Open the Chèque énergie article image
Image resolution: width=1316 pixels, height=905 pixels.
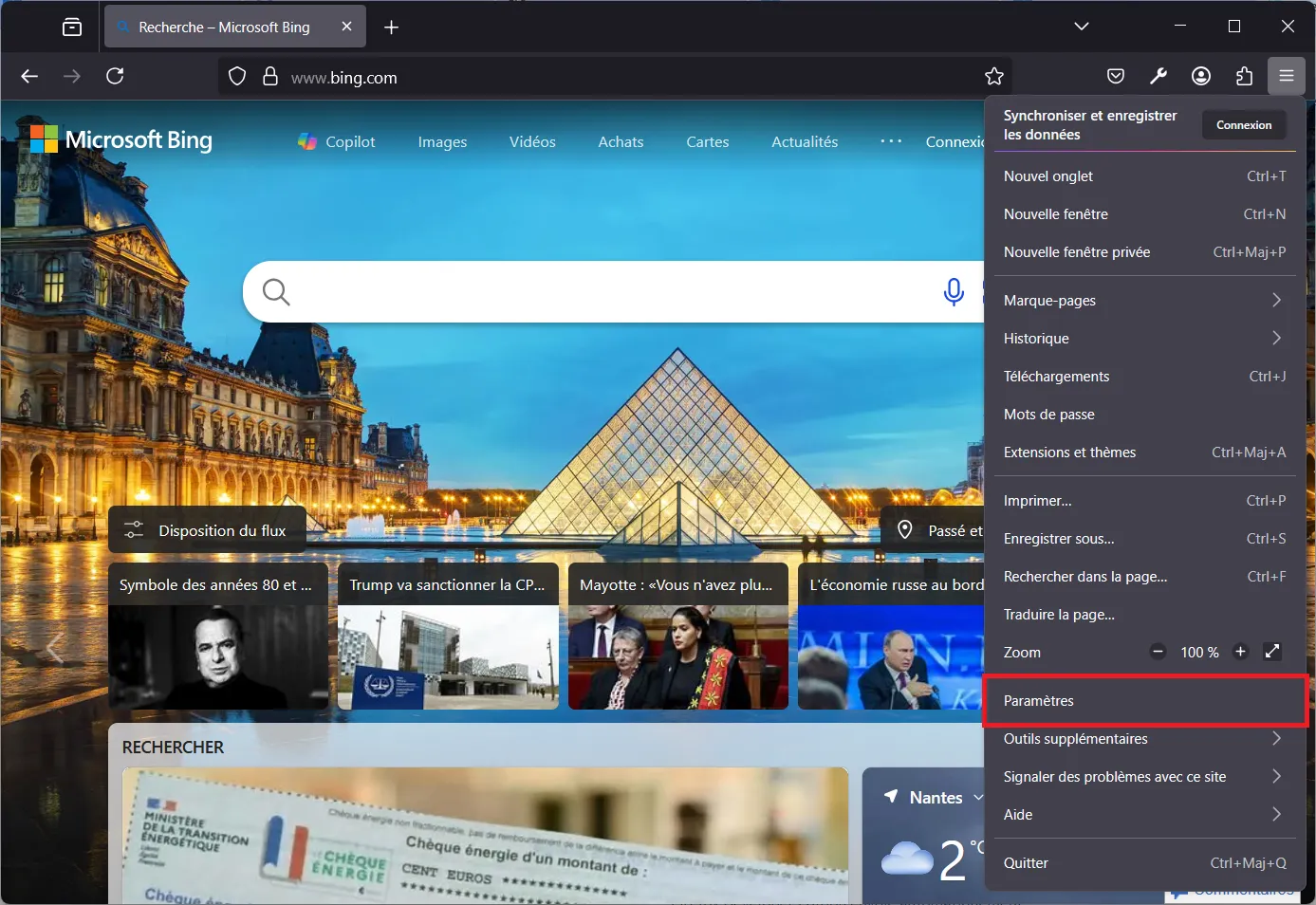tap(485, 835)
